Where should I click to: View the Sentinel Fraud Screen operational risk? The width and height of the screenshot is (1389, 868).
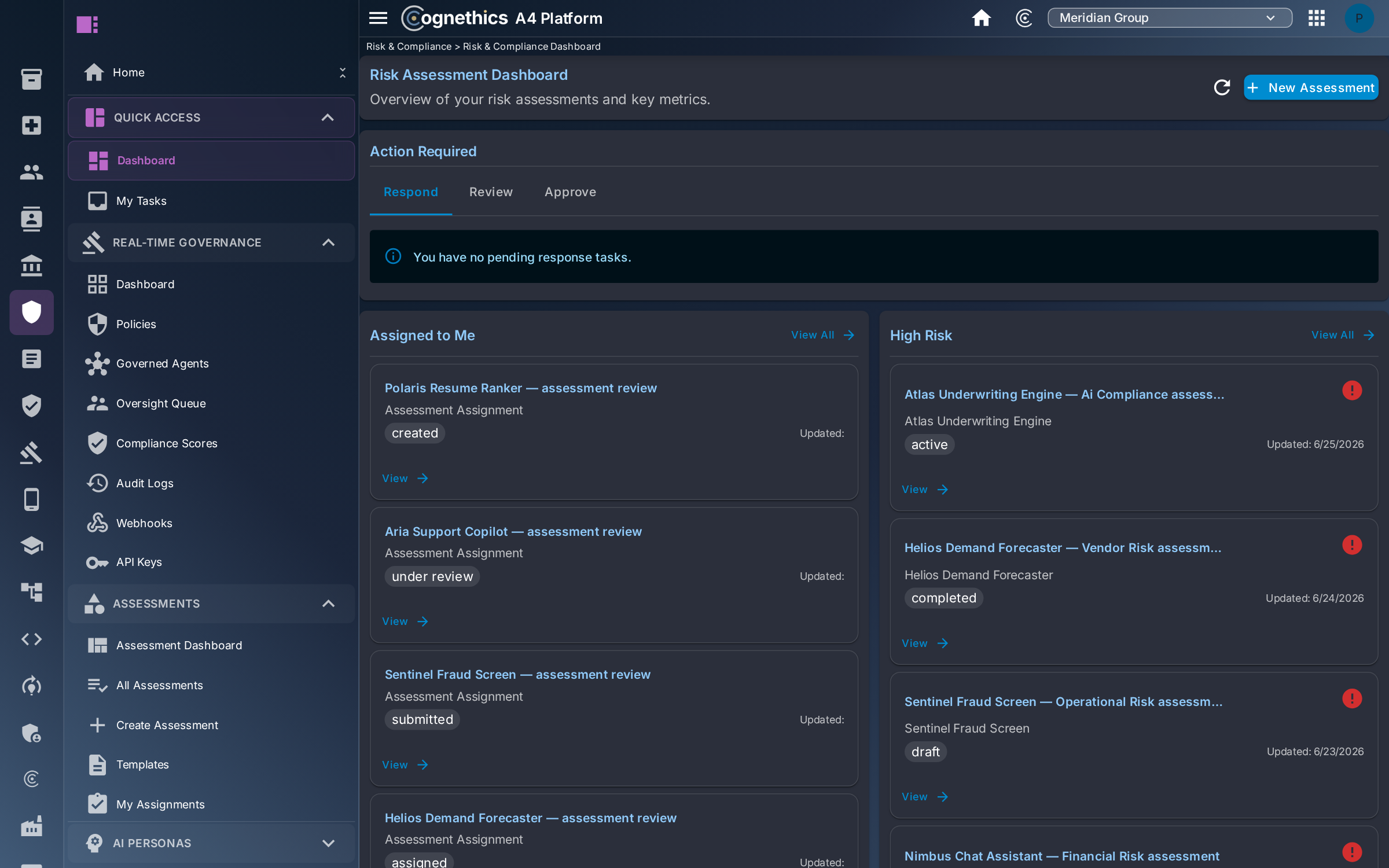[925, 797]
